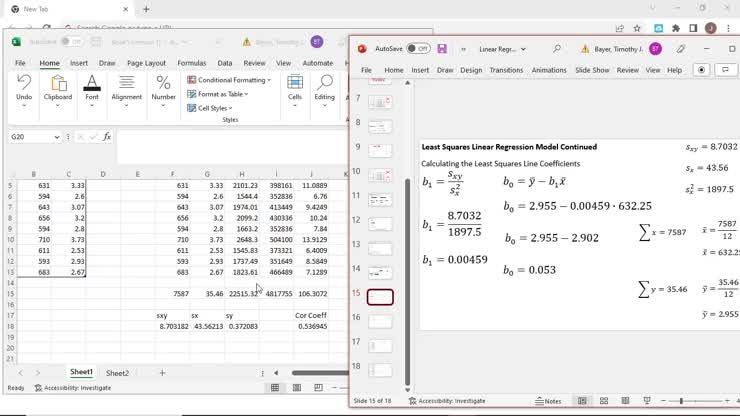
Task: Toggle AutoSave switch in PowerPoint
Action: click(x=417, y=48)
